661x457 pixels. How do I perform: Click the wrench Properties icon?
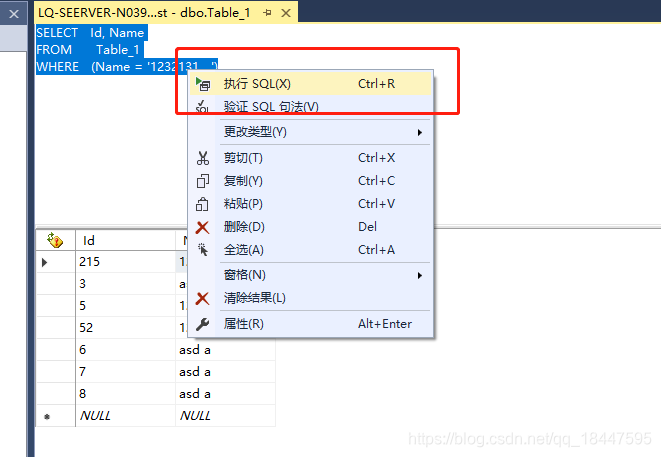click(202, 324)
